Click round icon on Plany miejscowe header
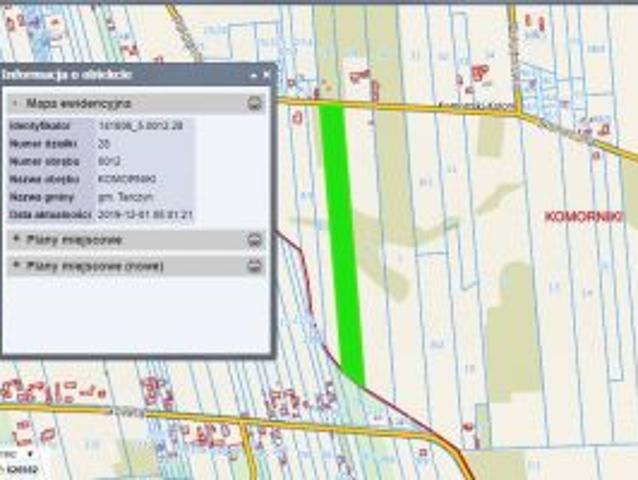Screen dimensions: 638x480 click(x=255, y=240)
